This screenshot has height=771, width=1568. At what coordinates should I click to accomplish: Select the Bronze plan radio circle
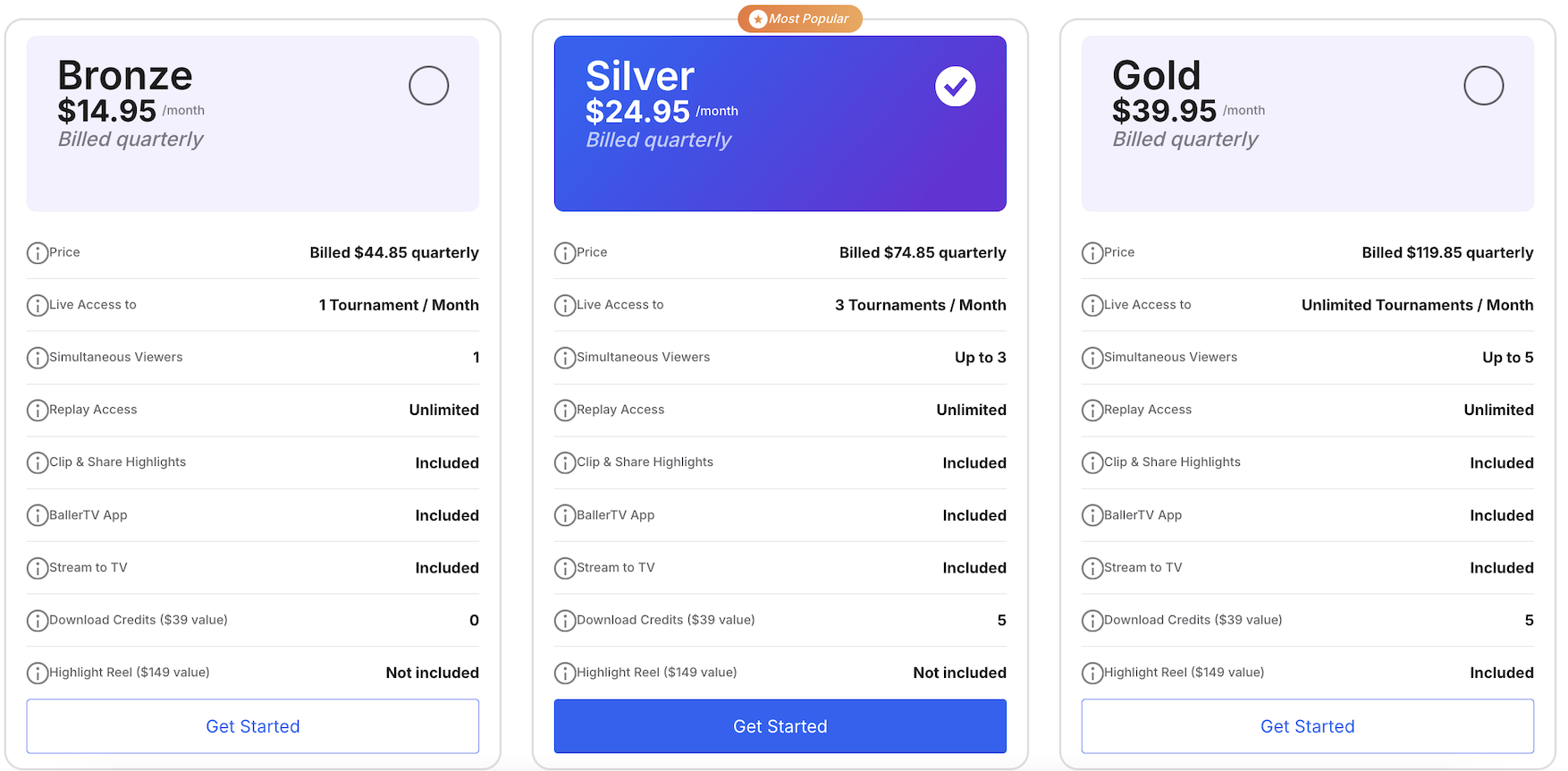pos(428,86)
